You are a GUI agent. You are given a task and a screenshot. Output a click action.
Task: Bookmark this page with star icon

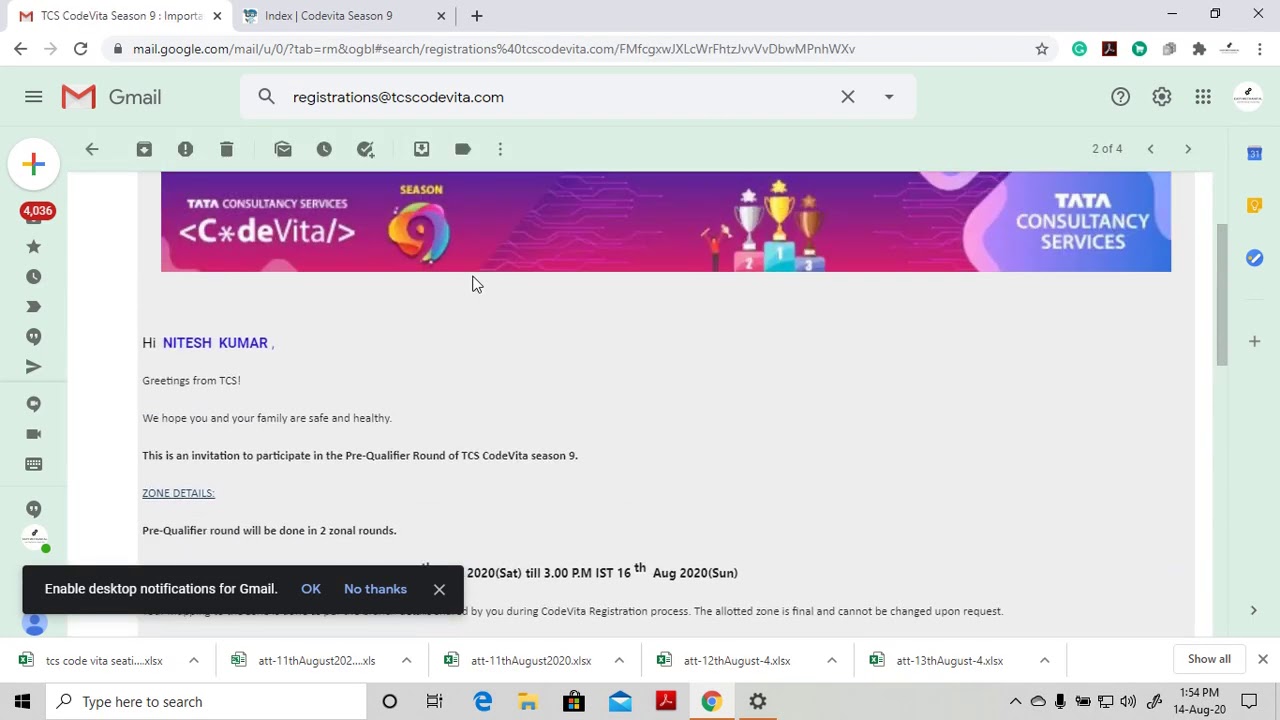tap(1042, 49)
